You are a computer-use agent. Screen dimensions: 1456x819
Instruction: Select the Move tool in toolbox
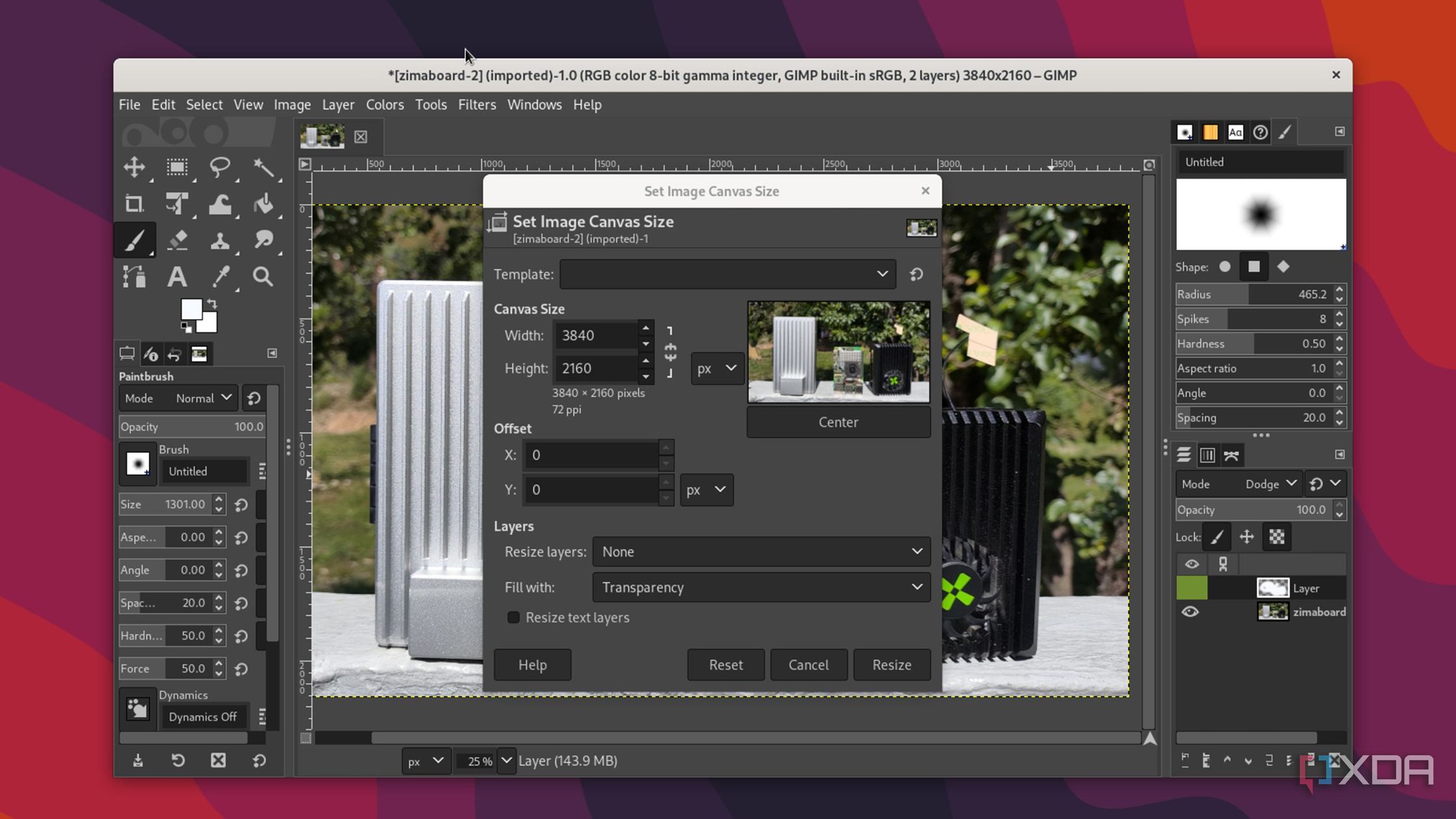click(135, 167)
